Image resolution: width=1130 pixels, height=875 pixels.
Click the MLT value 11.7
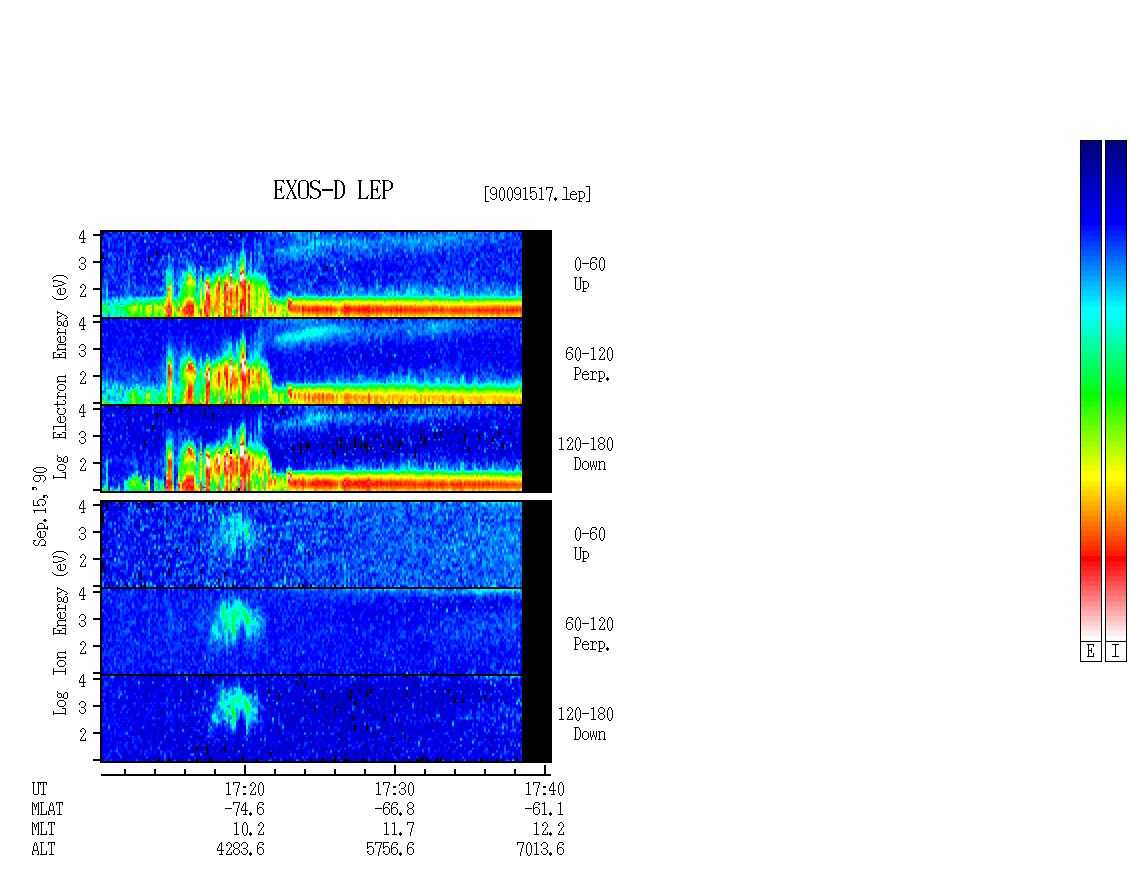click(x=399, y=830)
